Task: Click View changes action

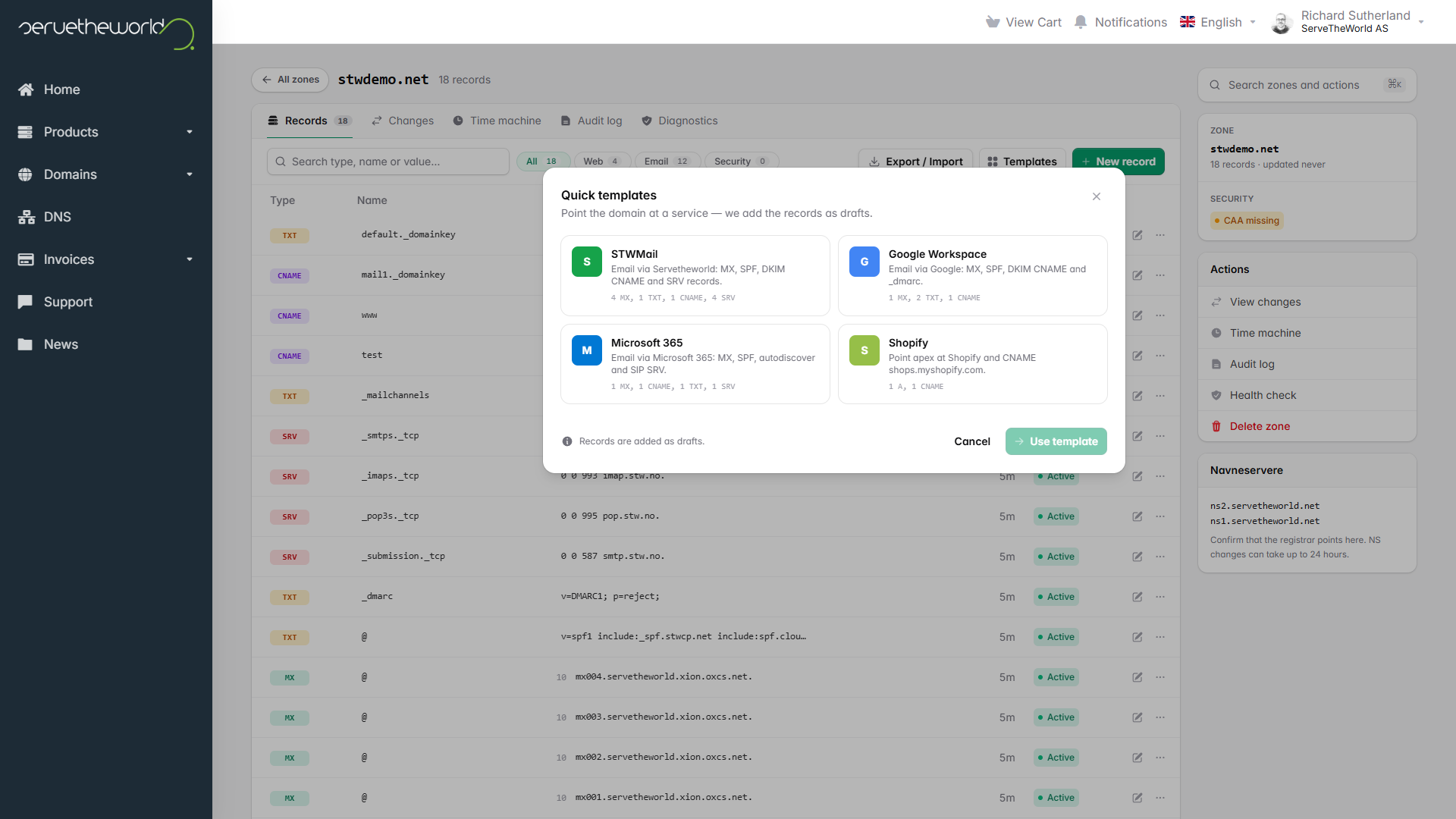Action: tap(1307, 302)
